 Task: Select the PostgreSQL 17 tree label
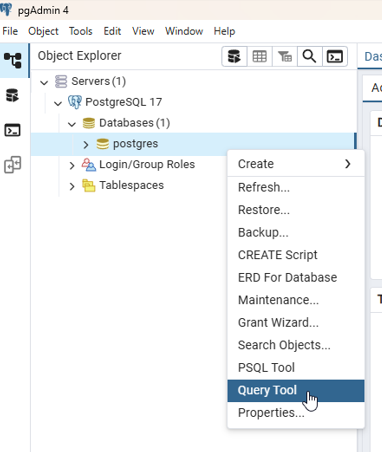point(124,102)
